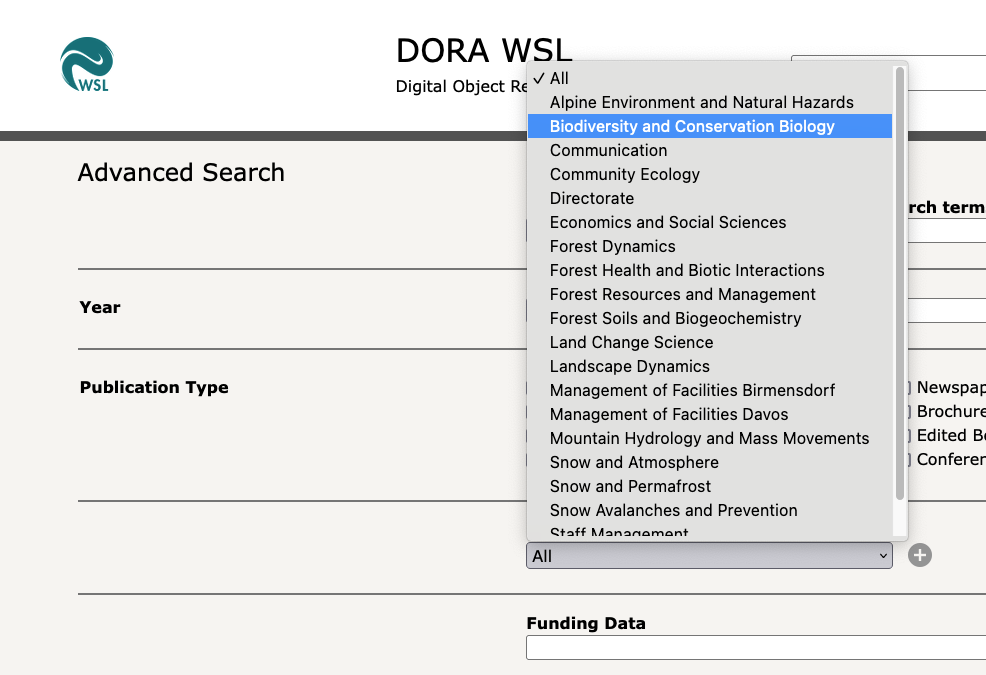Click the Advanced Search heading
Viewport: 986px width, 675px height.
point(181,172)
